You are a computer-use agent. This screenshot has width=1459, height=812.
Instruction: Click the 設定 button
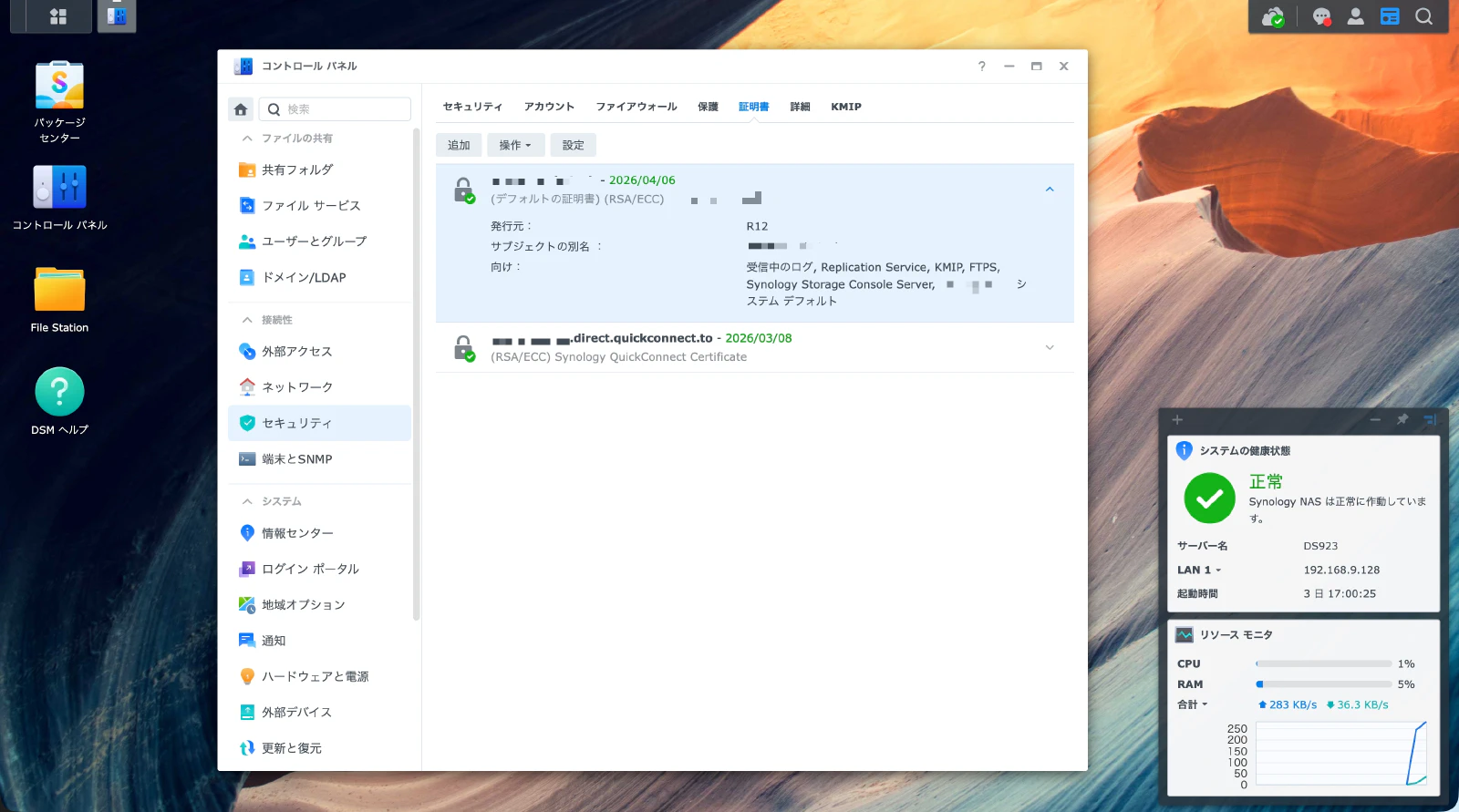[573, 145]
